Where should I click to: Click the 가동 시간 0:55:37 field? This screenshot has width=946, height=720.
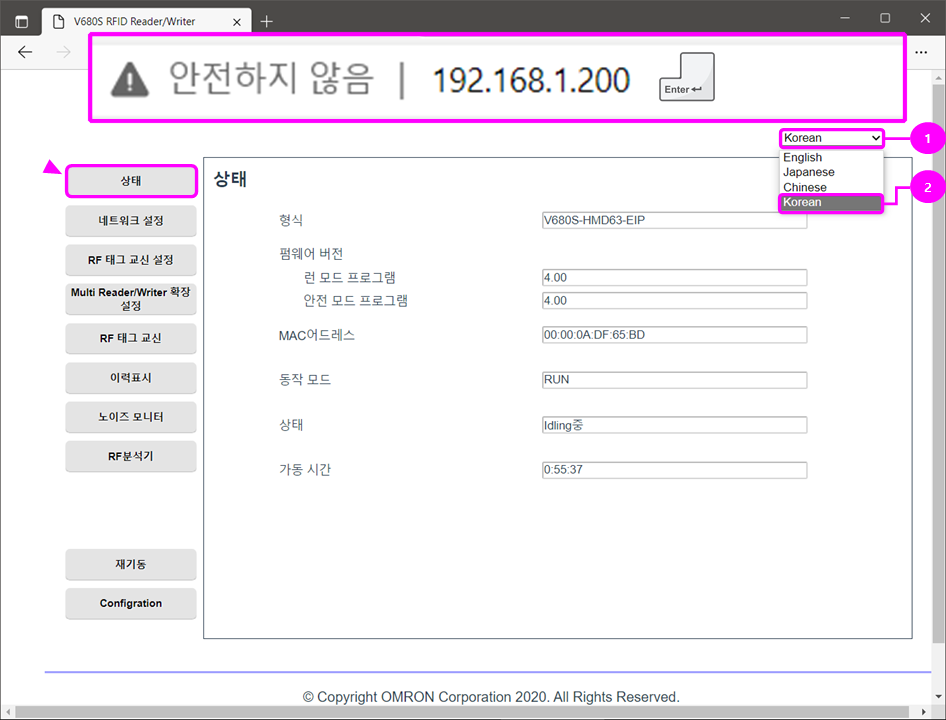click(x=674, y=470)
